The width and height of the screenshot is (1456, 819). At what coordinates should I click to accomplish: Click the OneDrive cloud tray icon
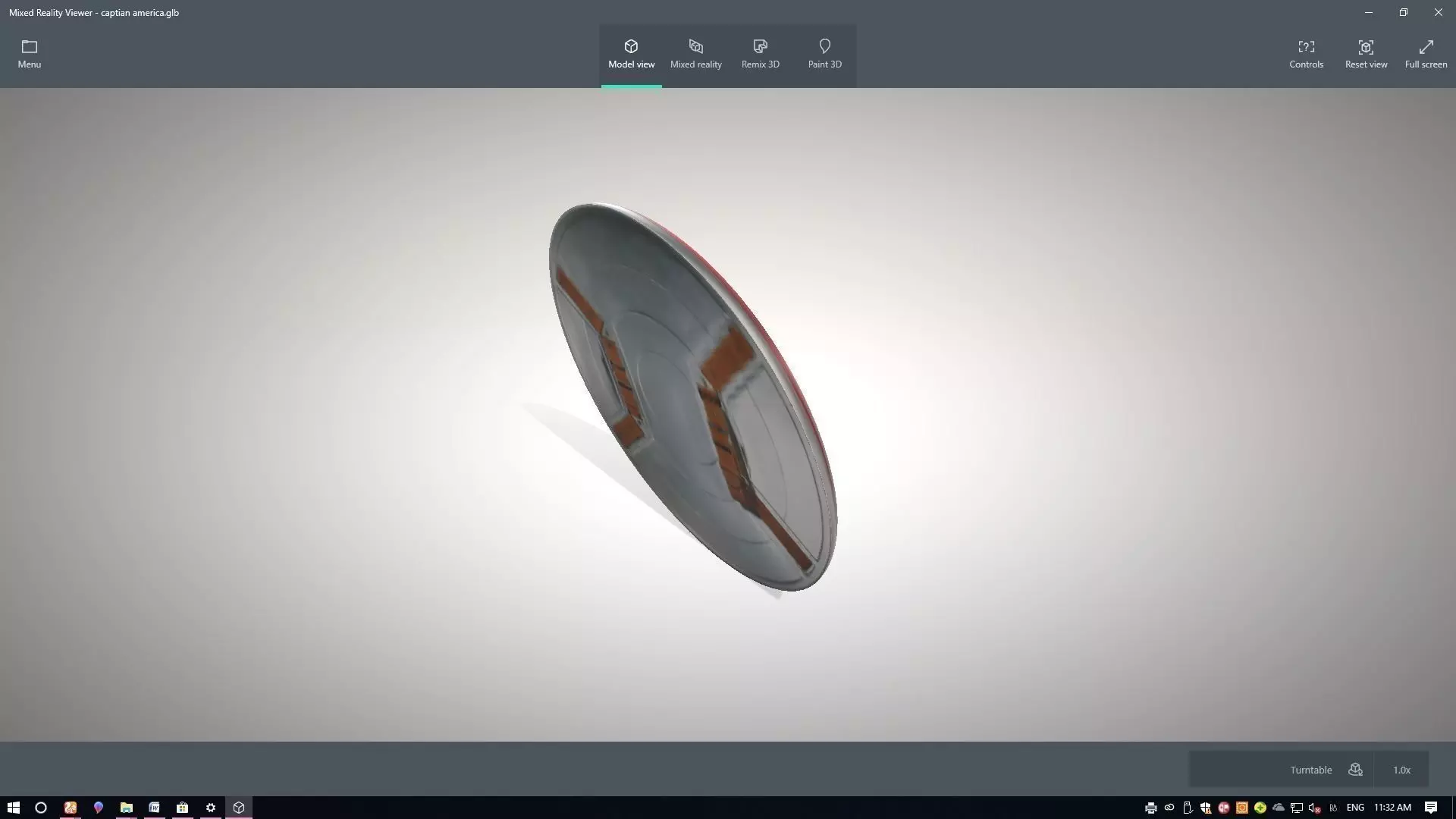[x=1279, y=808]
